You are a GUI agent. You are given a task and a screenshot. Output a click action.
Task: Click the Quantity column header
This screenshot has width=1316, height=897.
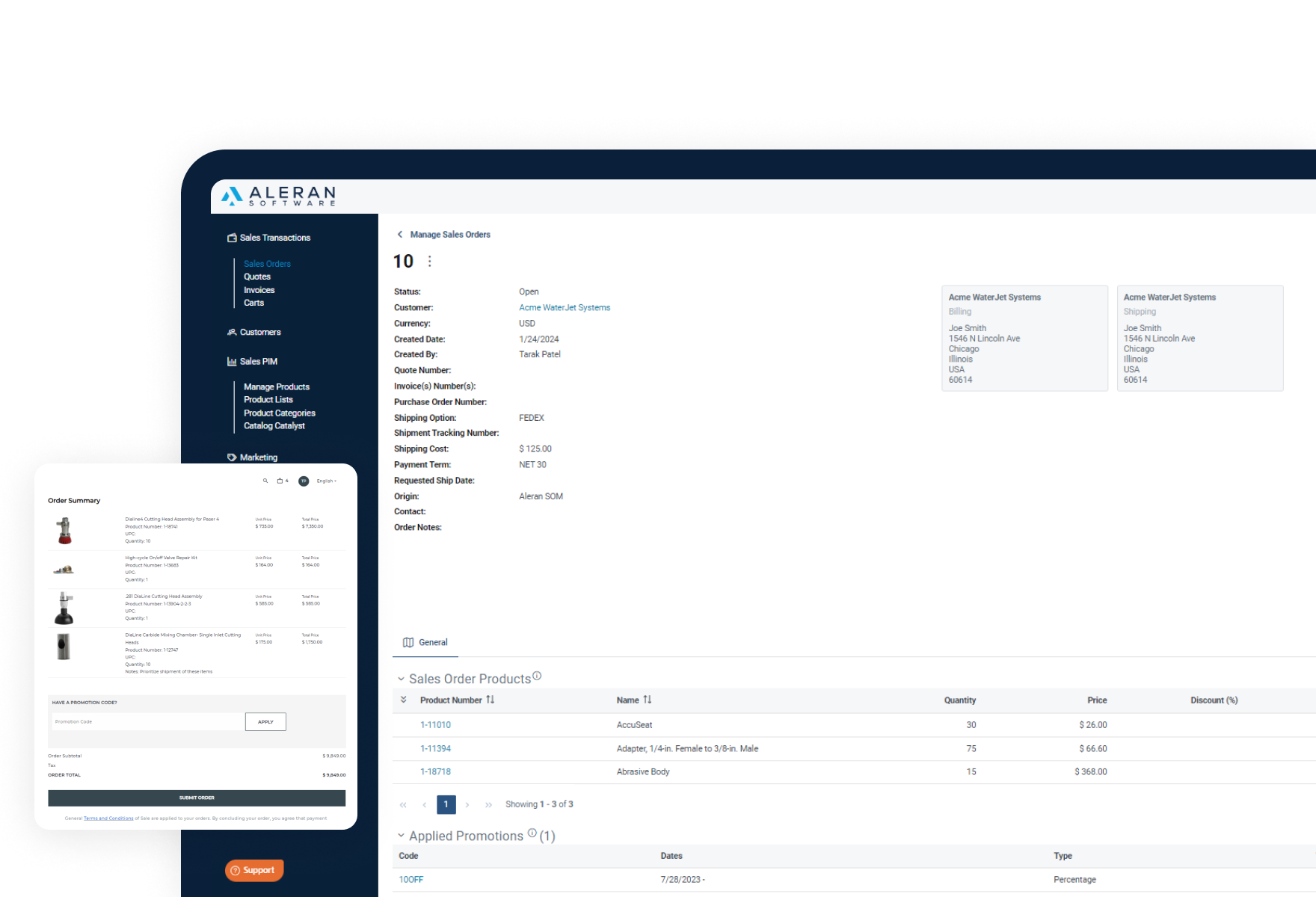960,700
